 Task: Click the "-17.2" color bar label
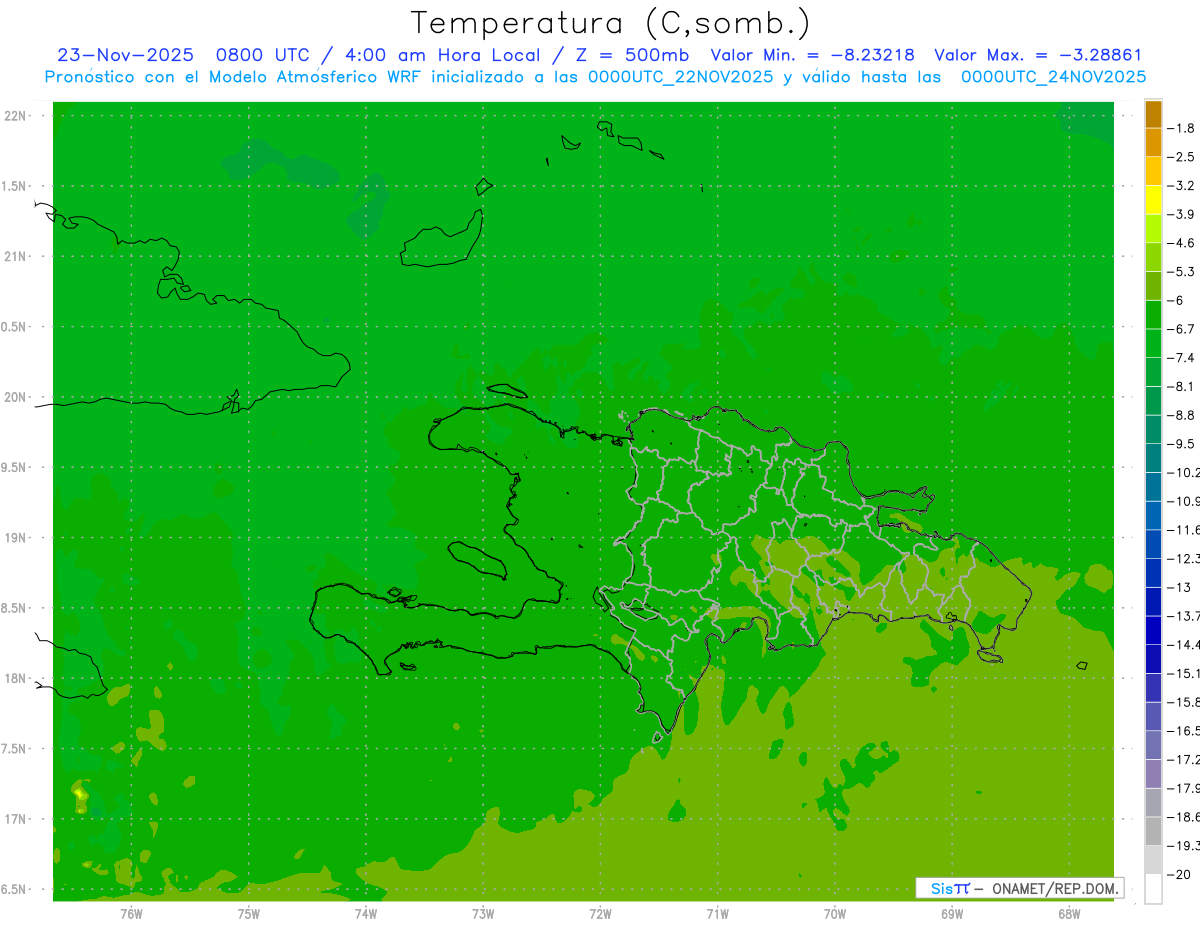click(1183, 760)
